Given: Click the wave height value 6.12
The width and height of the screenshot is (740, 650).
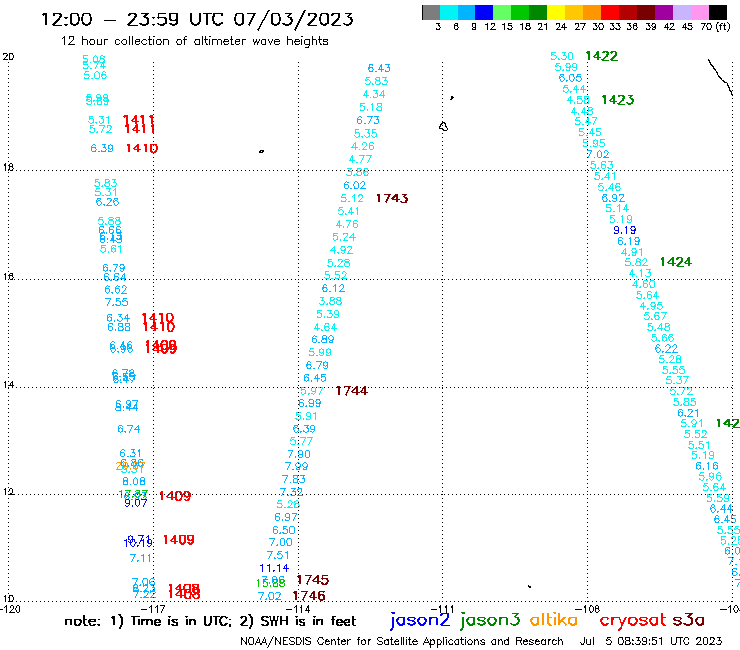Looking at the screenshot, I should click(x=333, y=288).
